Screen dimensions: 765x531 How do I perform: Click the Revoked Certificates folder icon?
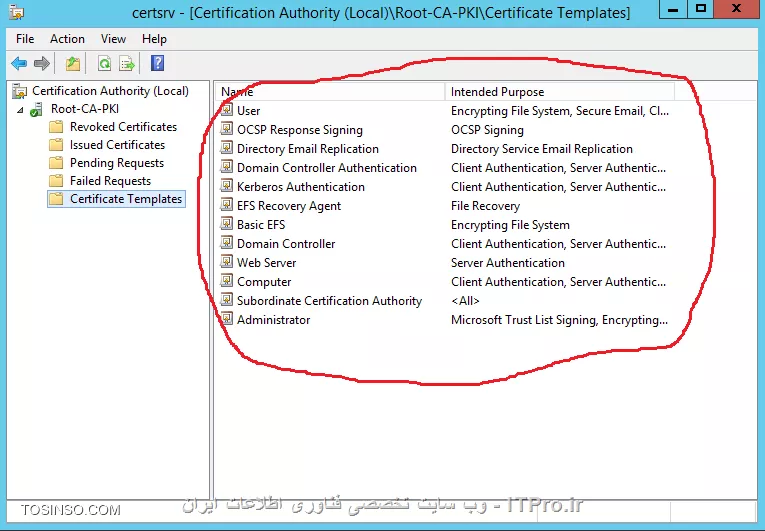coord(56,127)
